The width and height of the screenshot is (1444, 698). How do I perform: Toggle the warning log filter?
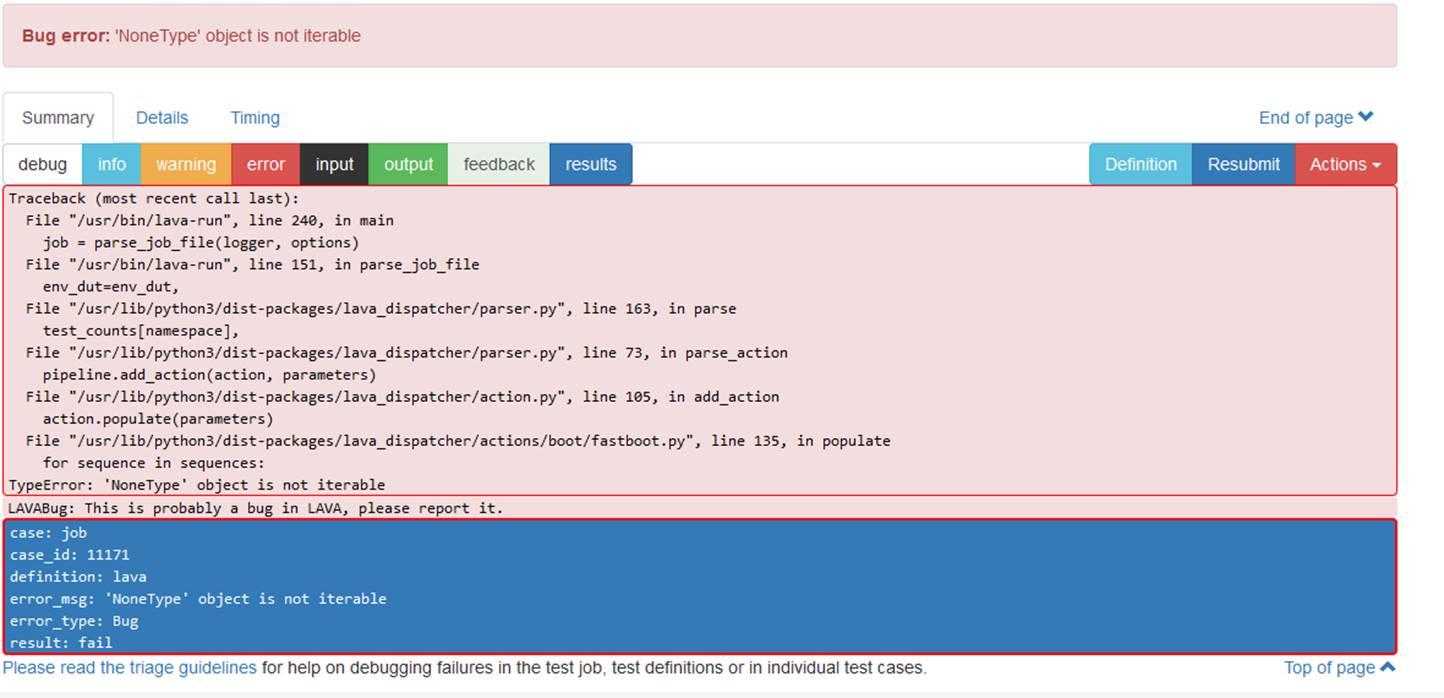pos(186,164)
